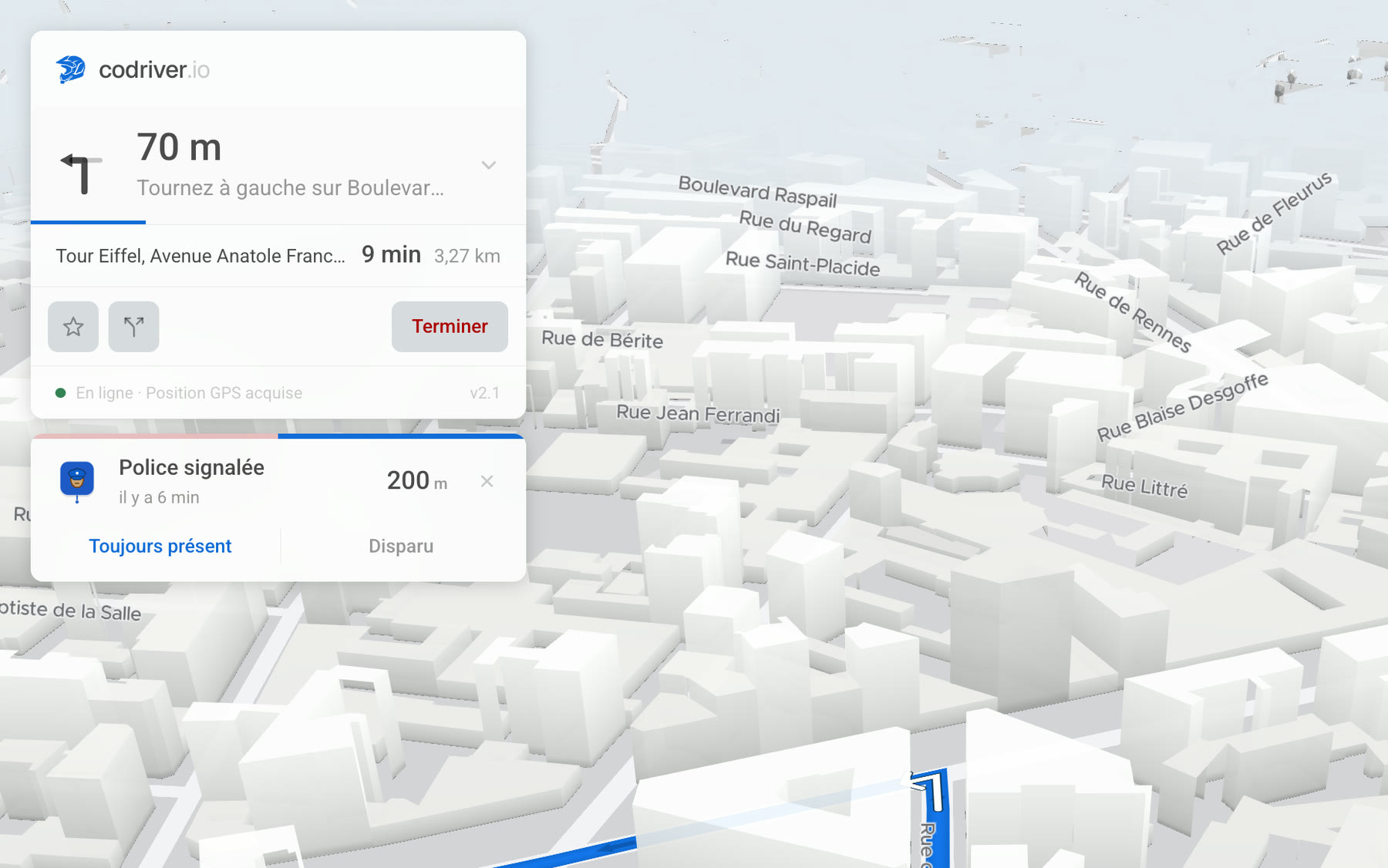Click the codriver.io brand name

[154, 70]
